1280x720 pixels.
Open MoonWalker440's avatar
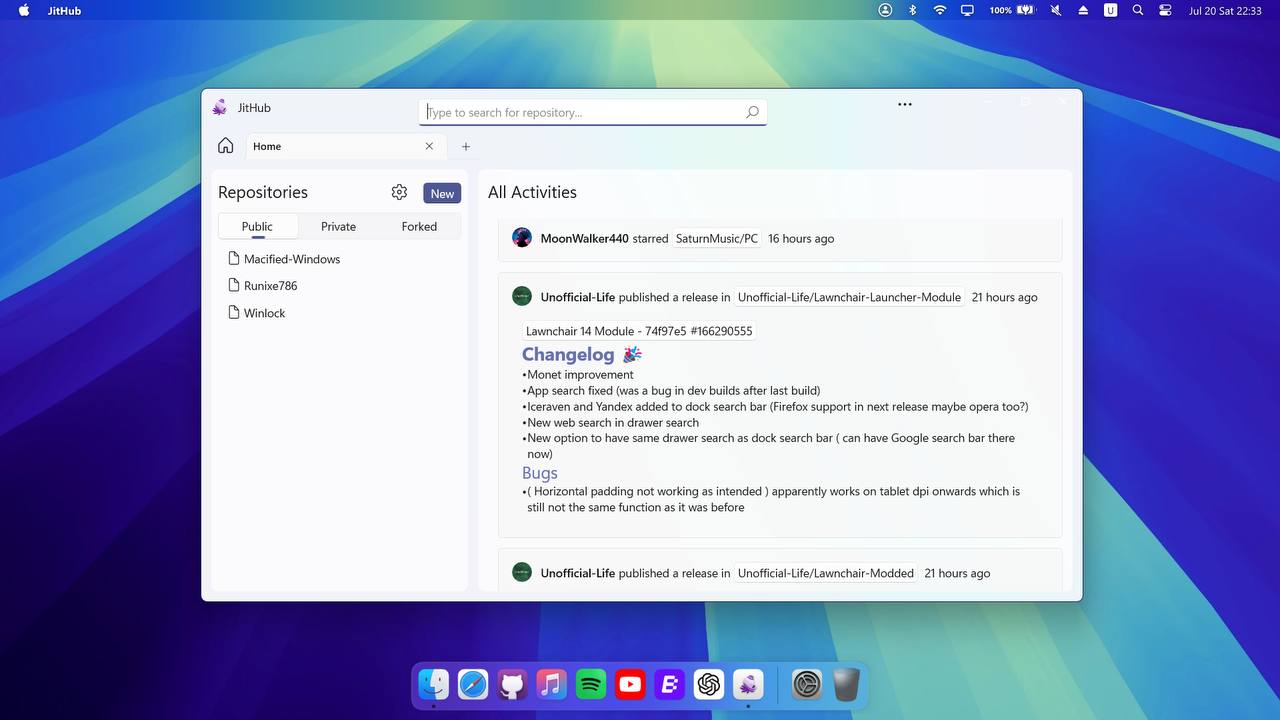pyautogui.click(x=522, y=238)
